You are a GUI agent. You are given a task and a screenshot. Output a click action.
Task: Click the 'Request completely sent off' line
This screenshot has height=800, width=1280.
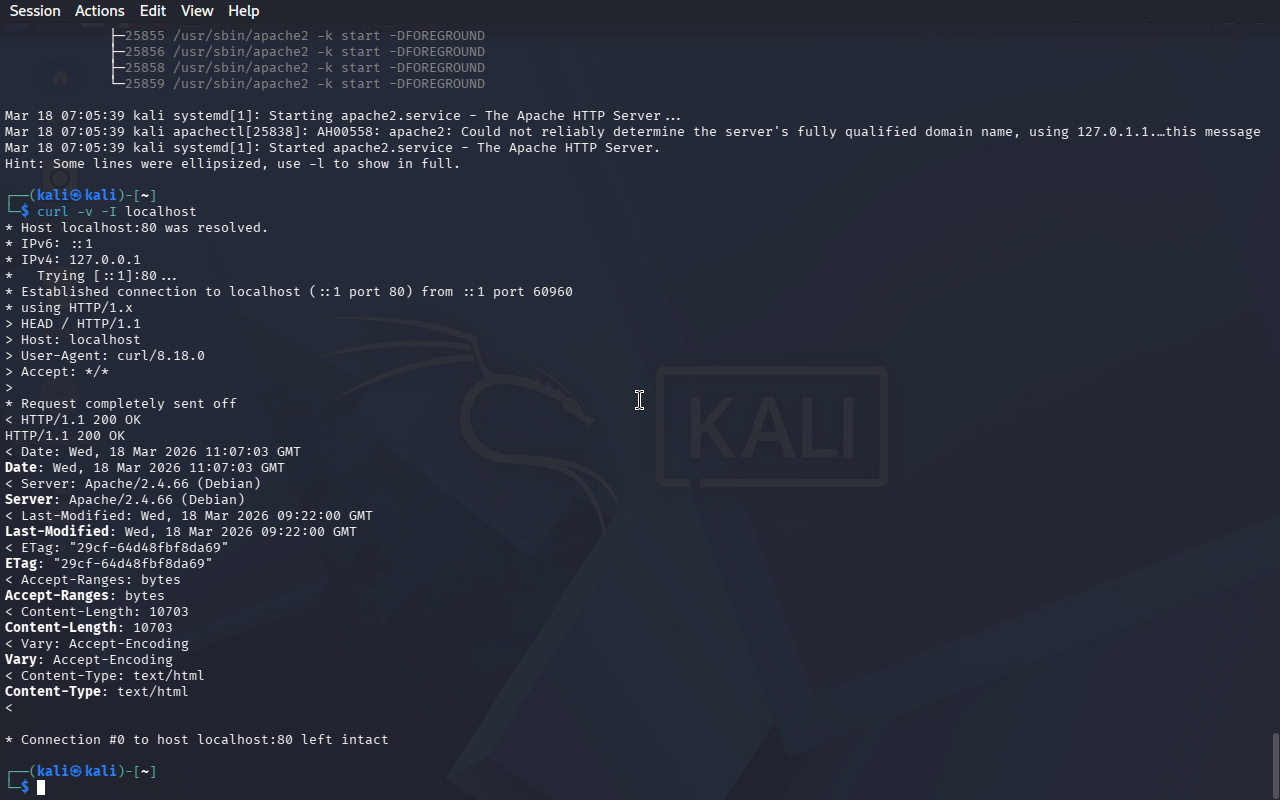click(x=121, y=404)
